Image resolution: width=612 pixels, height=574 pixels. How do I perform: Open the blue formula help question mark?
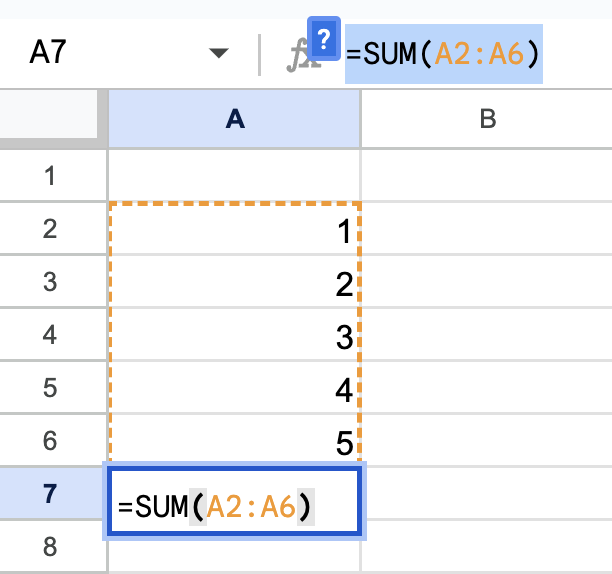tap(323, 40)
